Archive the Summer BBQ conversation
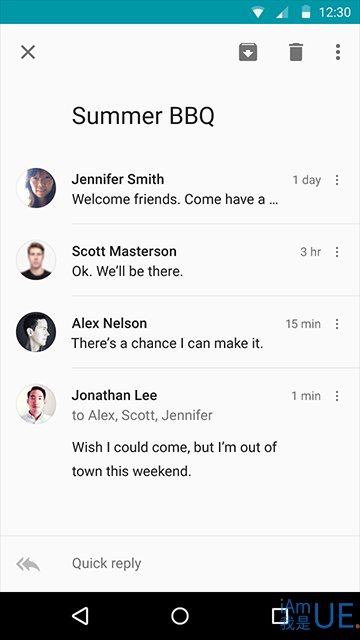Image resolution: width=360 pixels, height=640 pixels. (248, 52)
